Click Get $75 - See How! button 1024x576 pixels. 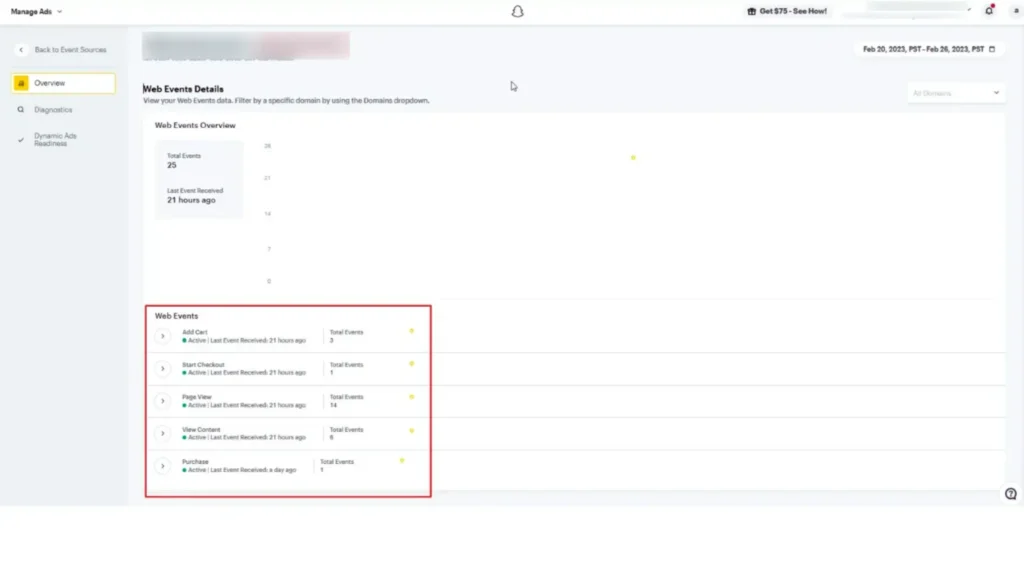[x=787, y=11]
